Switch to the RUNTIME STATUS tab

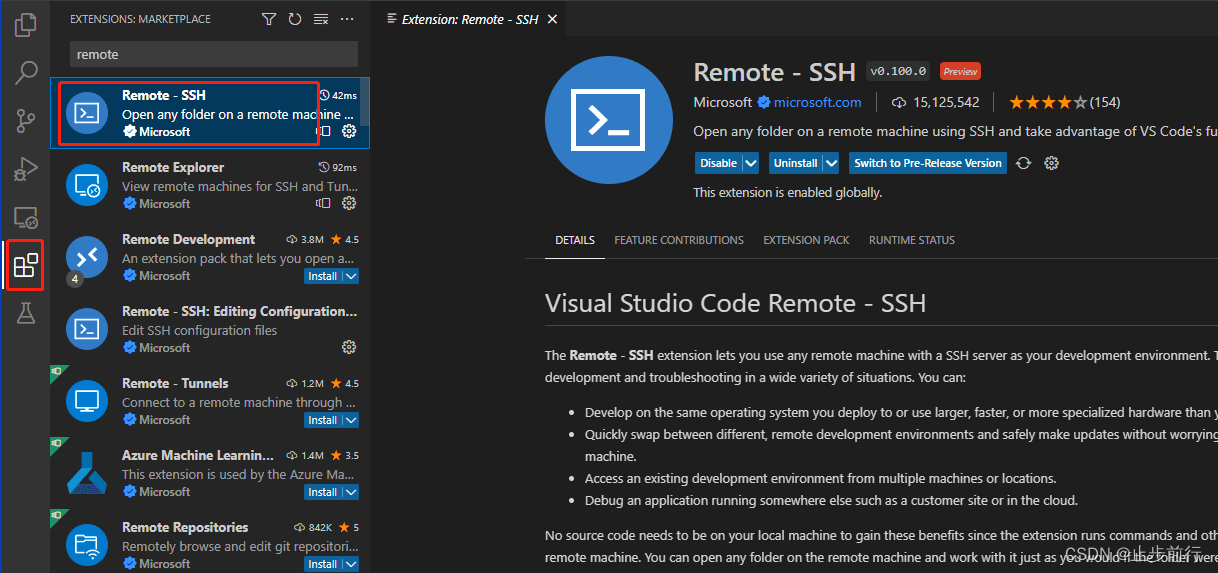pyautogui.click(x=912, y=240)
